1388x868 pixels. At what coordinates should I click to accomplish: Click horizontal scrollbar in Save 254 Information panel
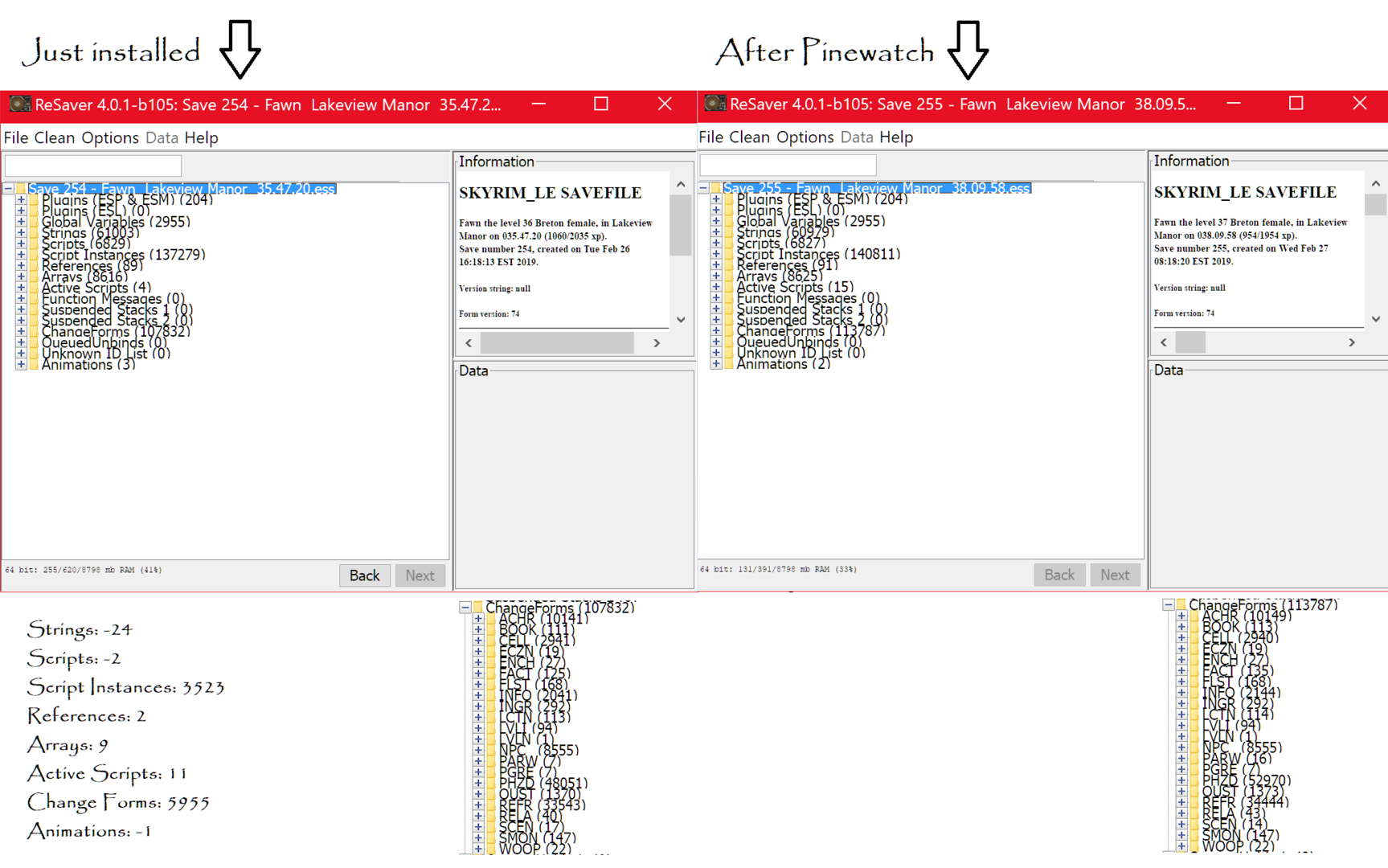[x=557, y=343]
